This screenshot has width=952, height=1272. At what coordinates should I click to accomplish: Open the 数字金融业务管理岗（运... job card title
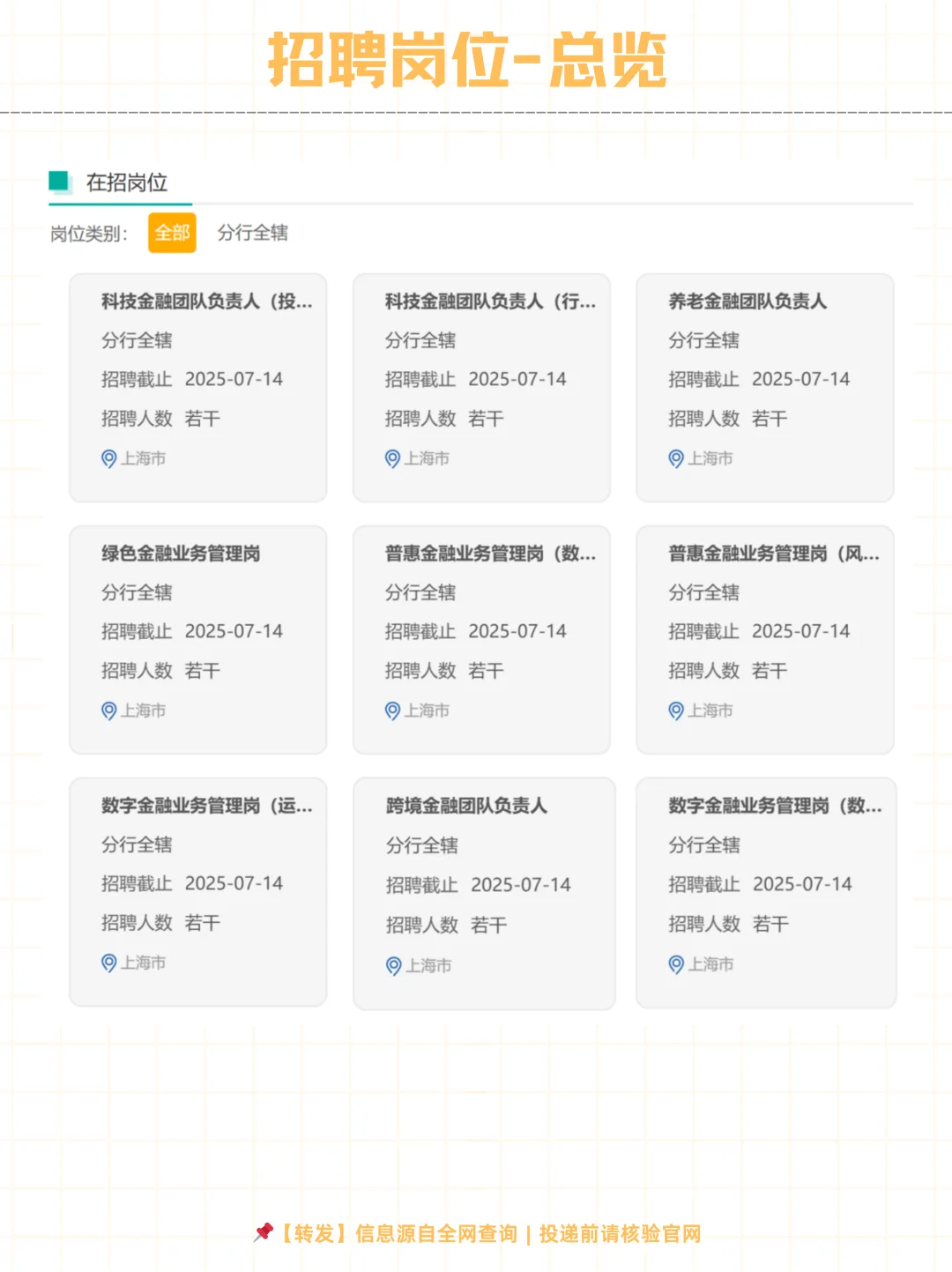click(x=207, y=806)
